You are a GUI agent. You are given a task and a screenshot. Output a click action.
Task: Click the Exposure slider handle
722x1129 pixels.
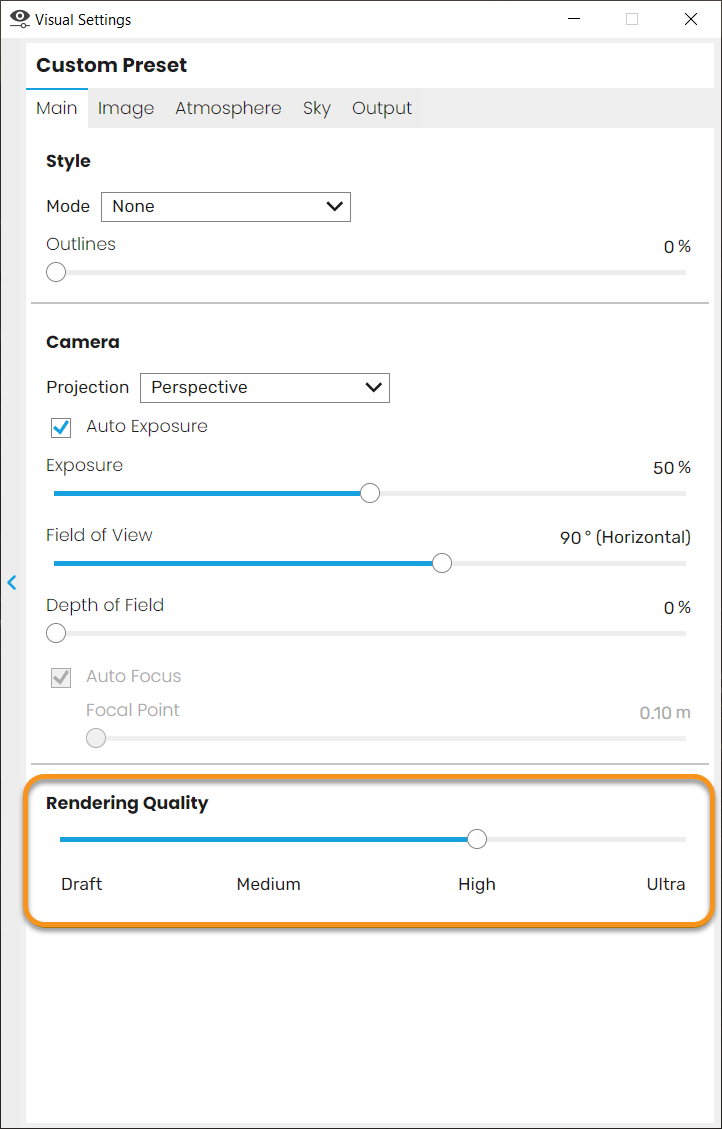369,493
